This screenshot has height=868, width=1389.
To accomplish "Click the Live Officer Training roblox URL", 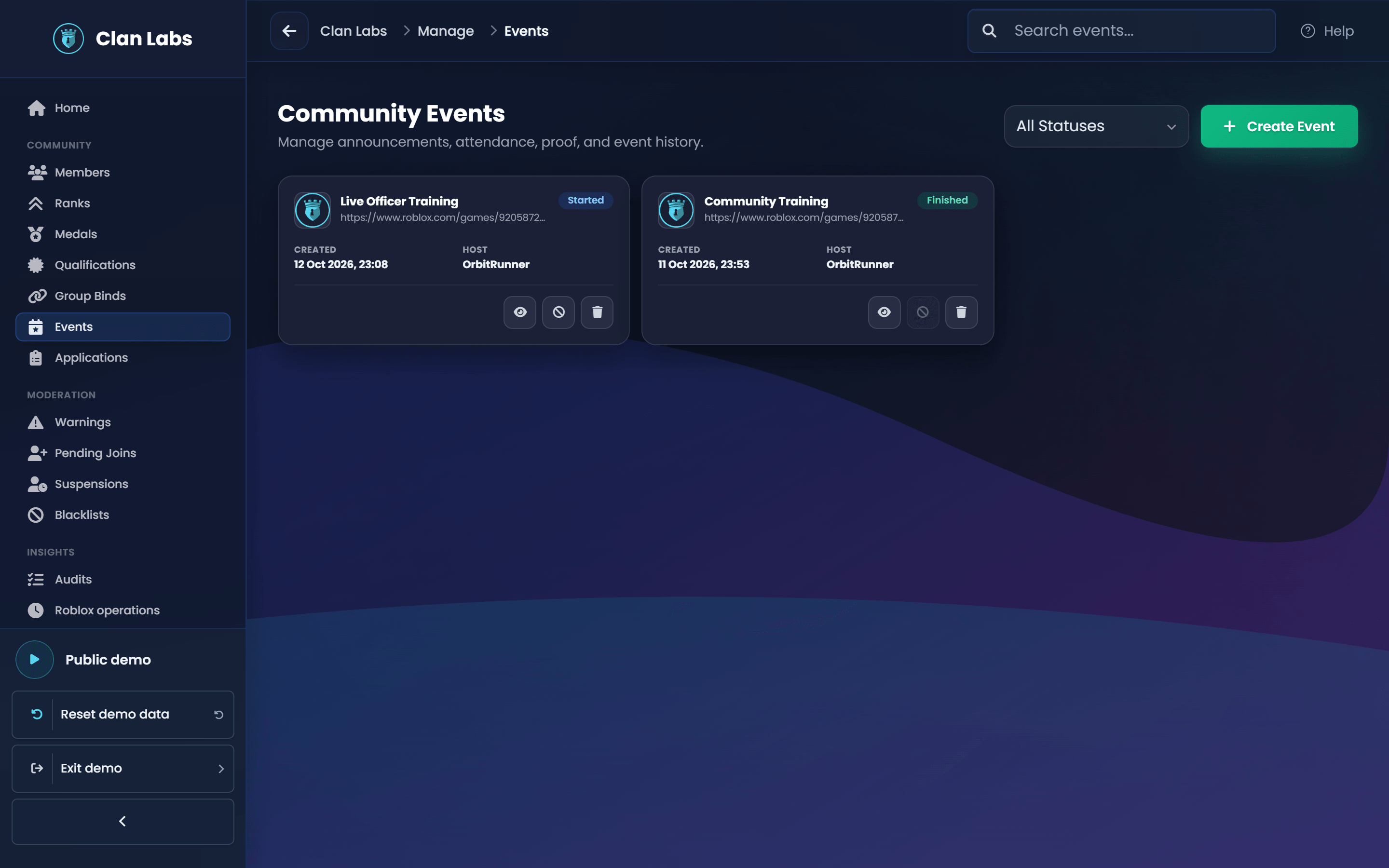I will 443,217.
